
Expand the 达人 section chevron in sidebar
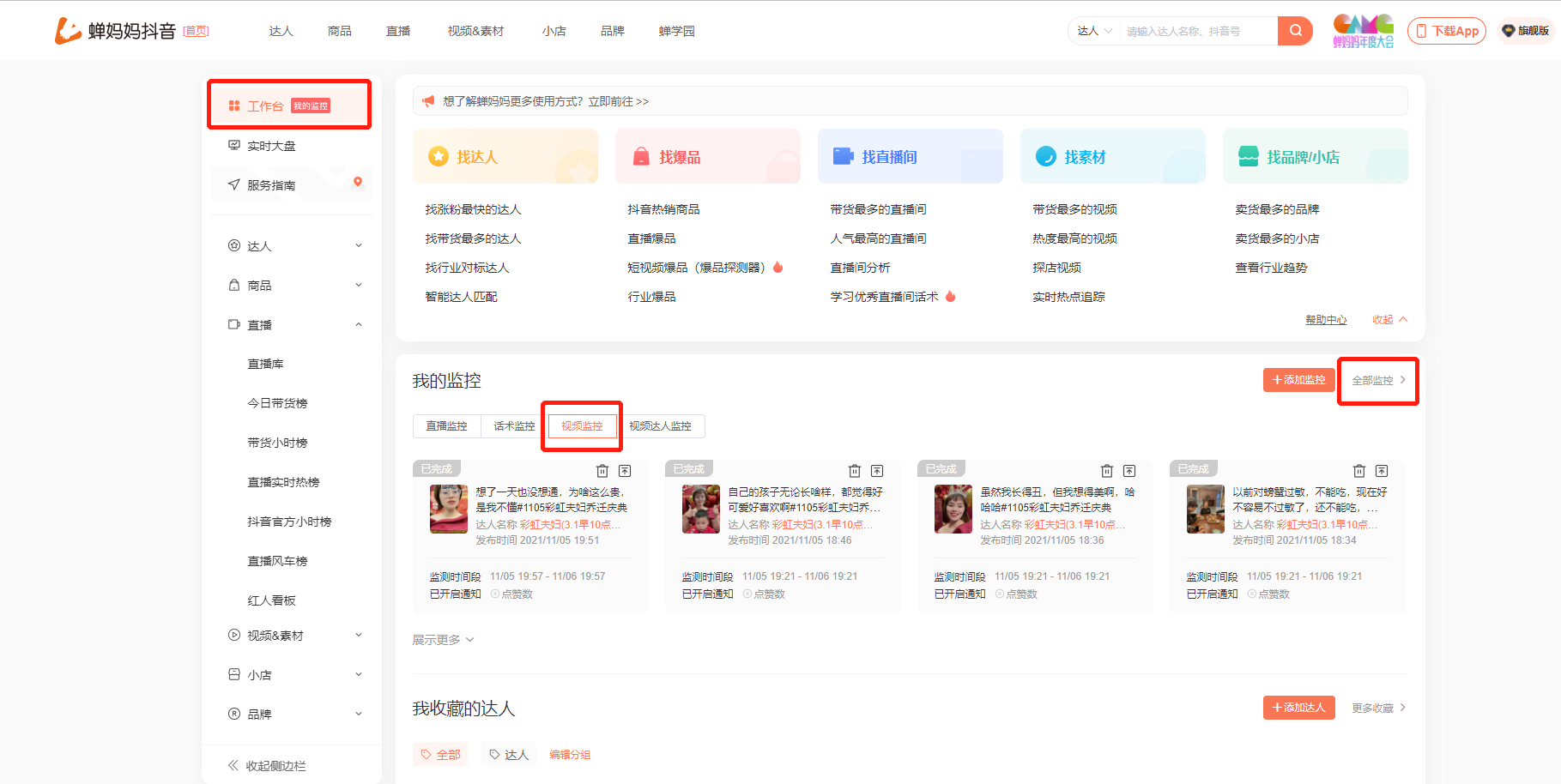(x=359, y=246)
